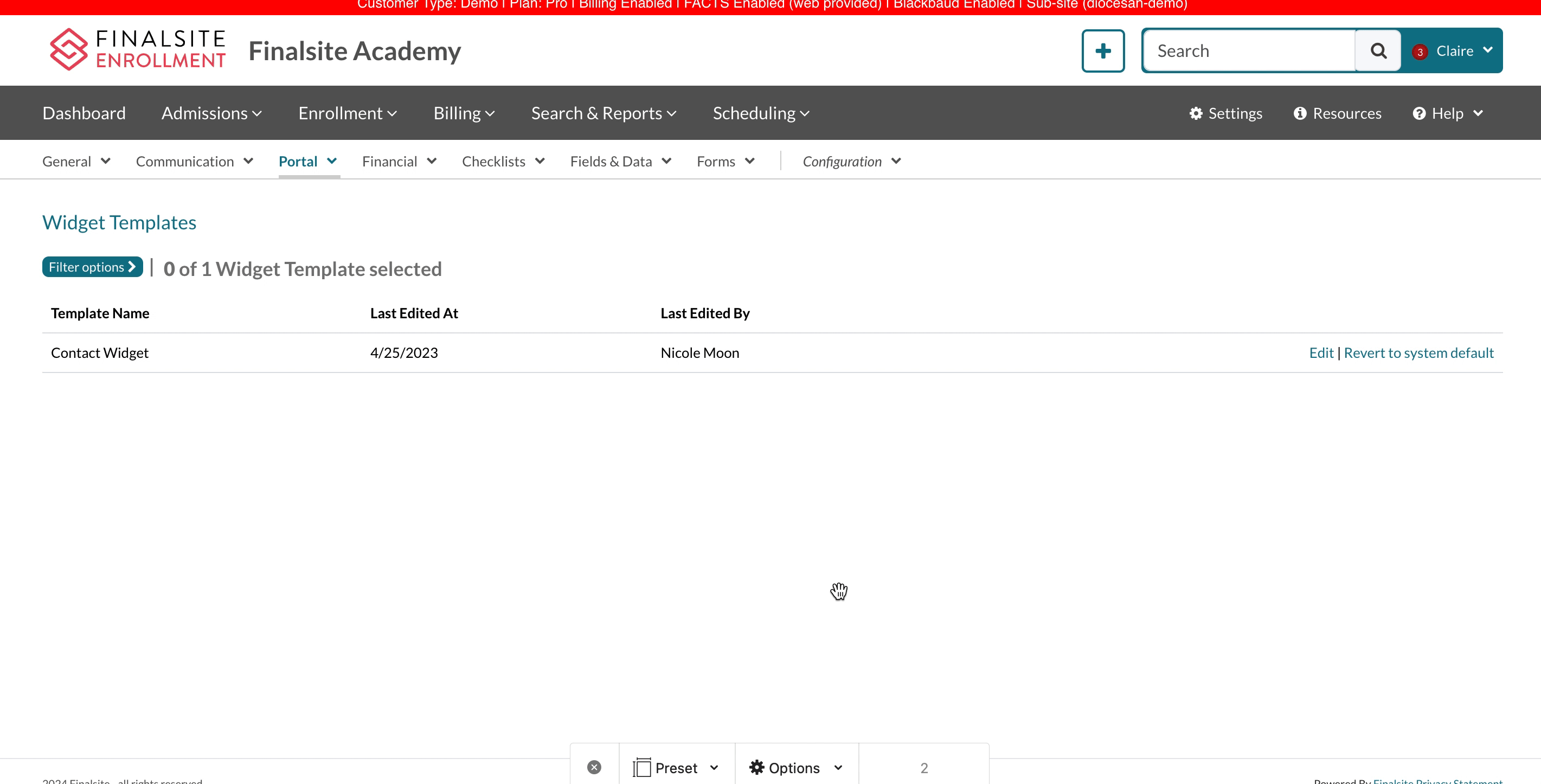1541x784 pixels.
Task: Open the Admissions menu
Action: tap(212, 113)
